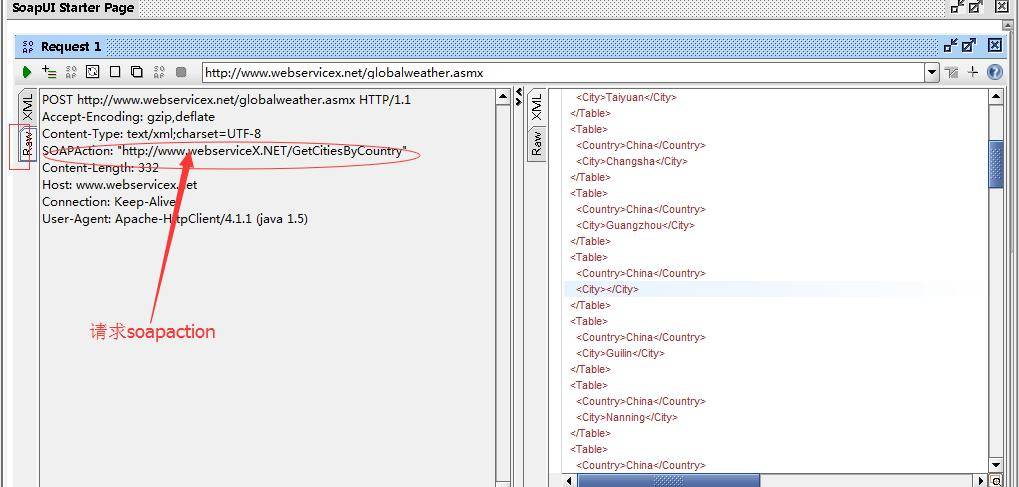Select the Nanning city element
Viewport: 1019px width, 487px height.
626,417
